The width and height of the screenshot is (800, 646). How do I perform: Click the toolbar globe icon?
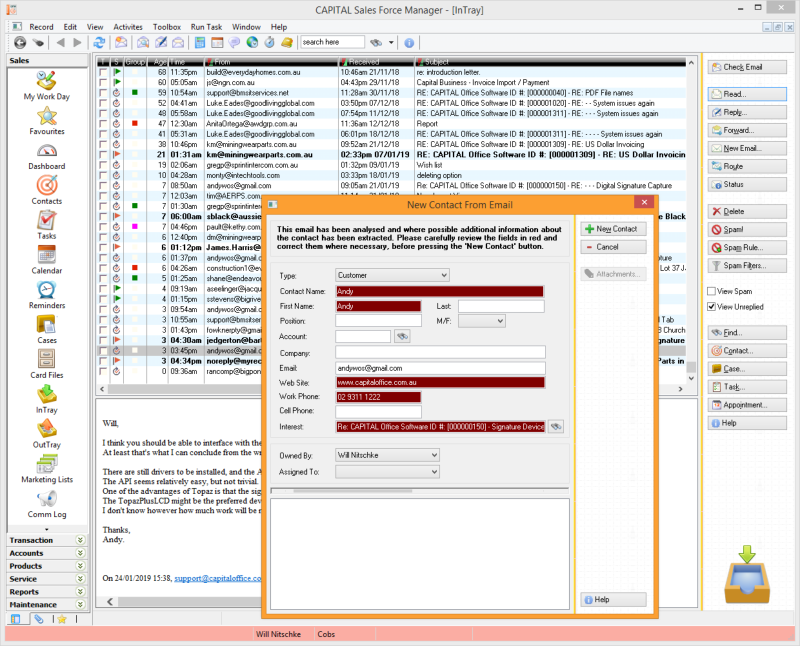[x=252, y=42]
